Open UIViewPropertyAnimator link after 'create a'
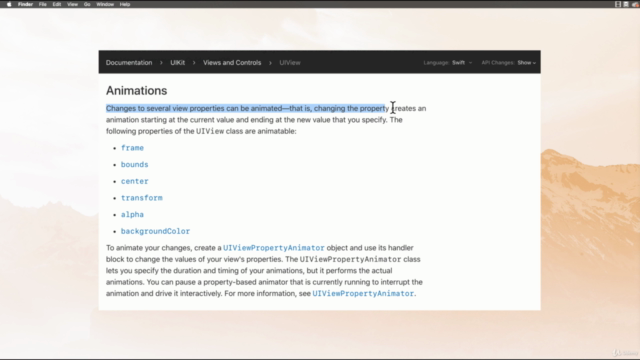 (274, 248)
